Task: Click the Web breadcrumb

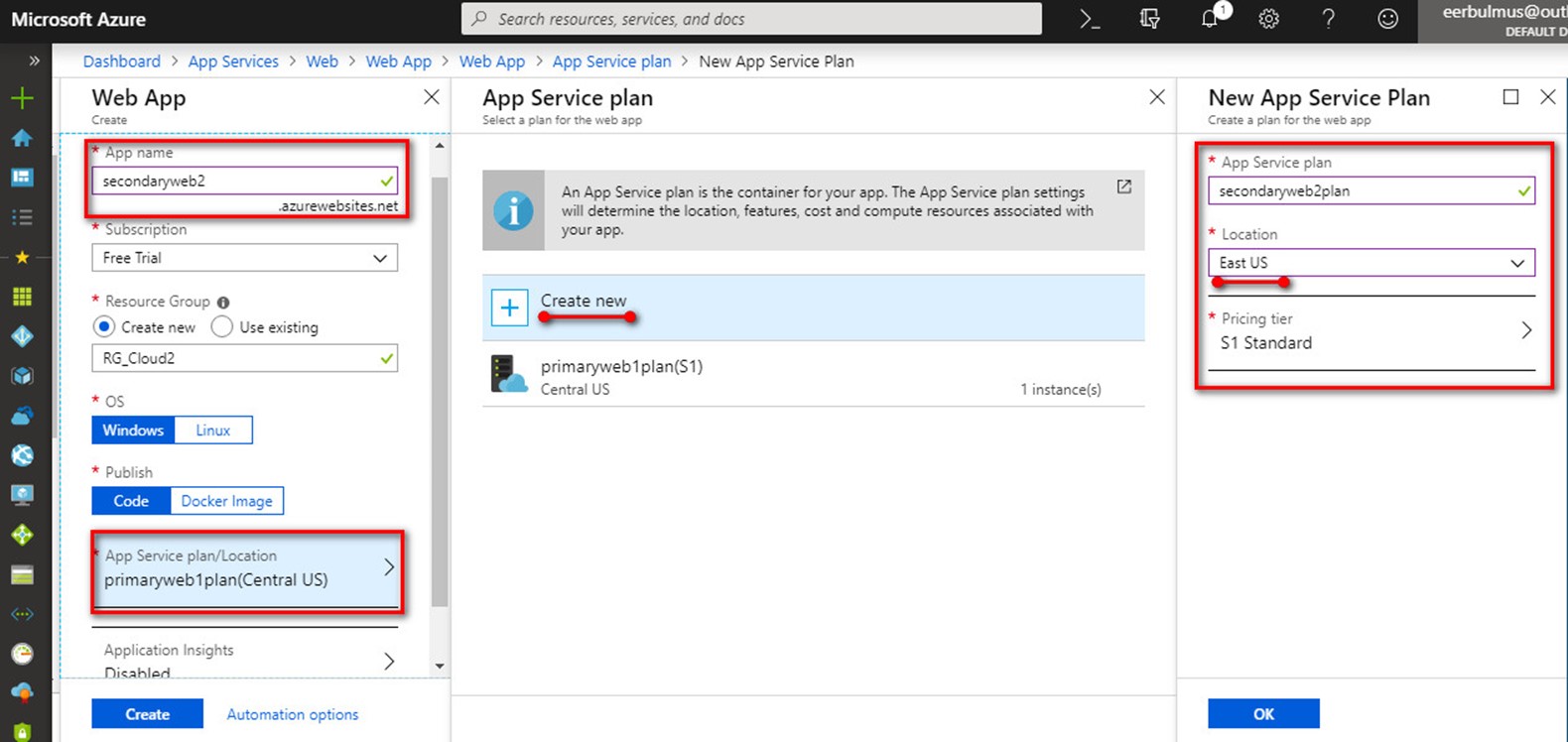Action: point(322,62)
